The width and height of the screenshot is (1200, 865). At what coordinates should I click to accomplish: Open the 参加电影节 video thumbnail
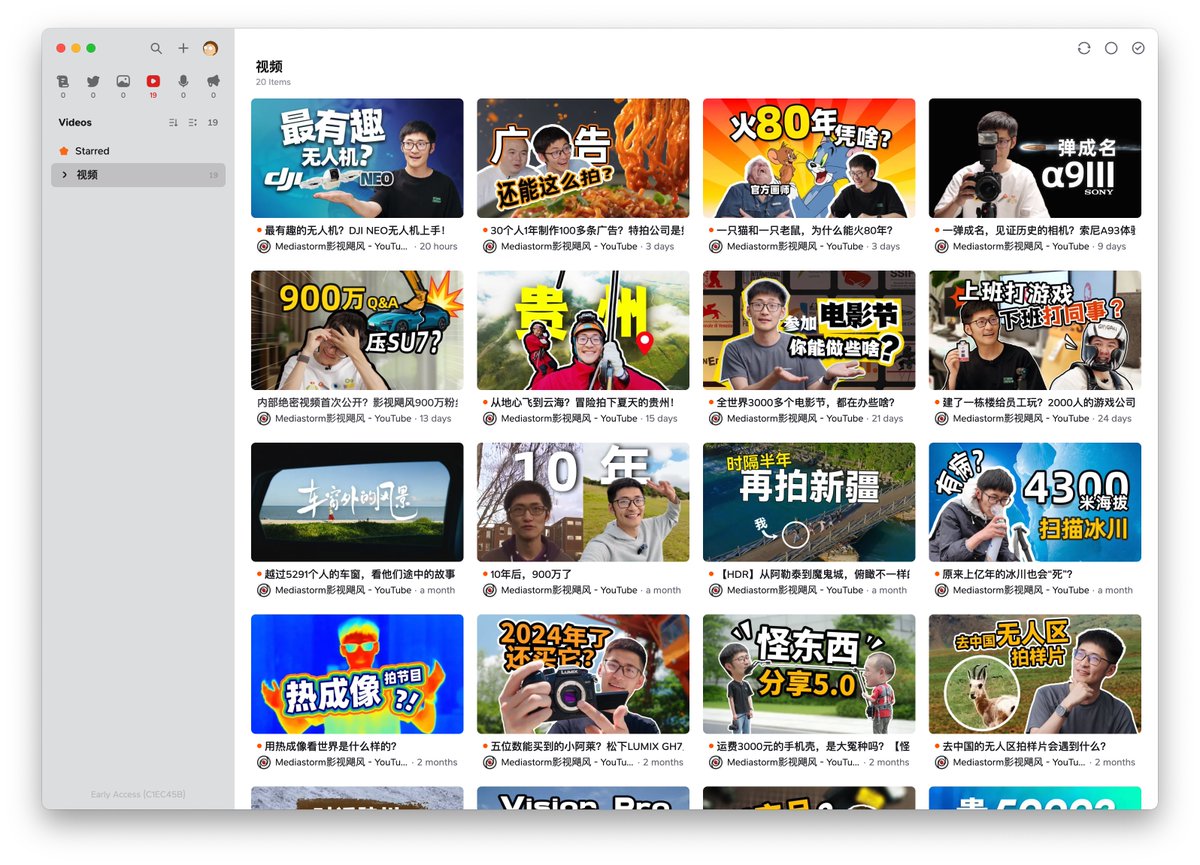pyautogui.click(x=809, y=330)
